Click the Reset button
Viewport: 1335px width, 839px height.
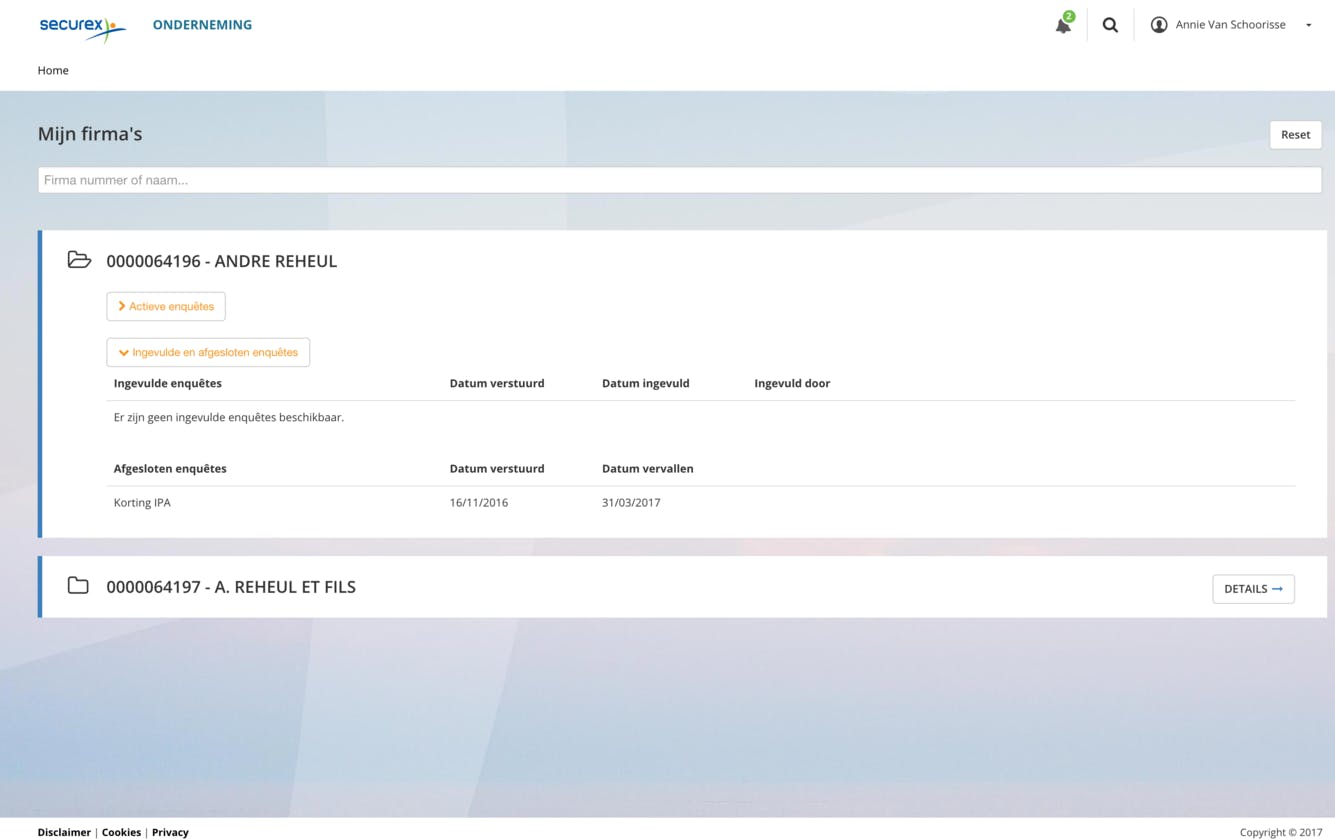point(1295,134)
